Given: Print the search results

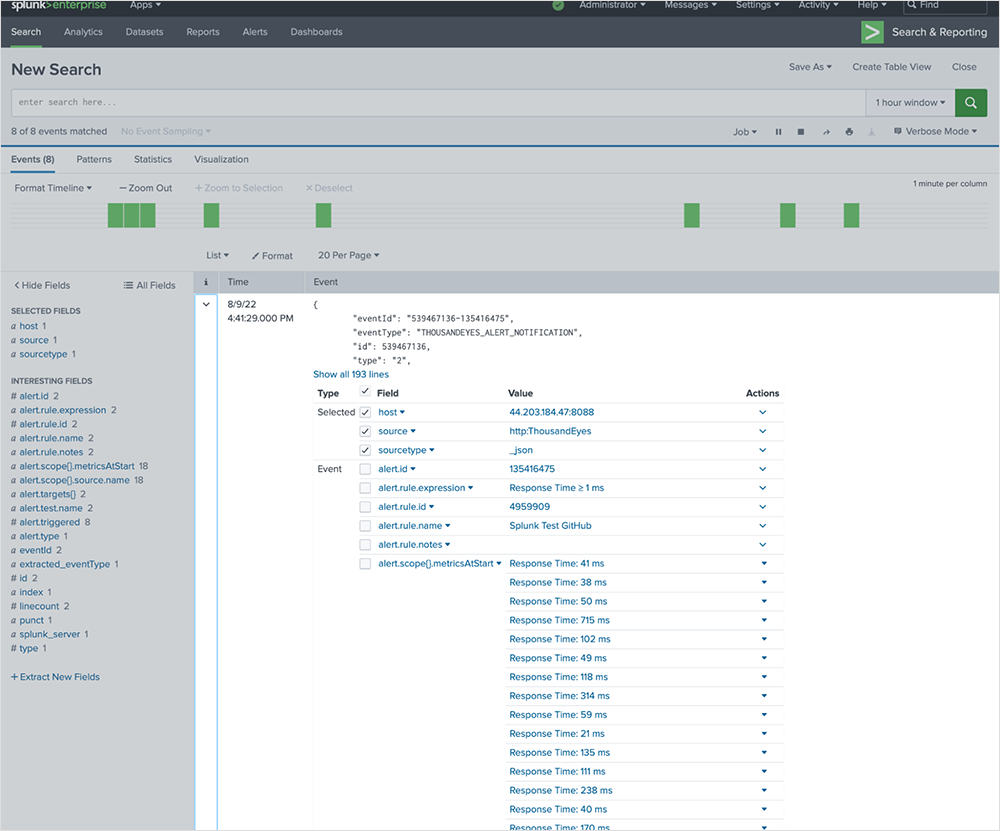Looking at the screenshot, I should 849,132.
